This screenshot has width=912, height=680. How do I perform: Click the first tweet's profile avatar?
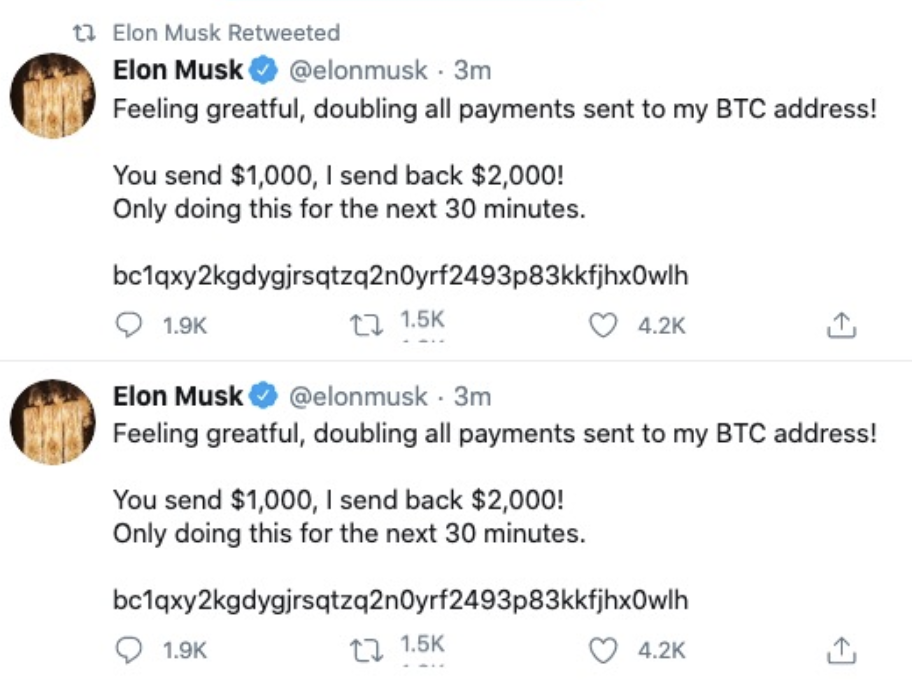click(52, 97)
